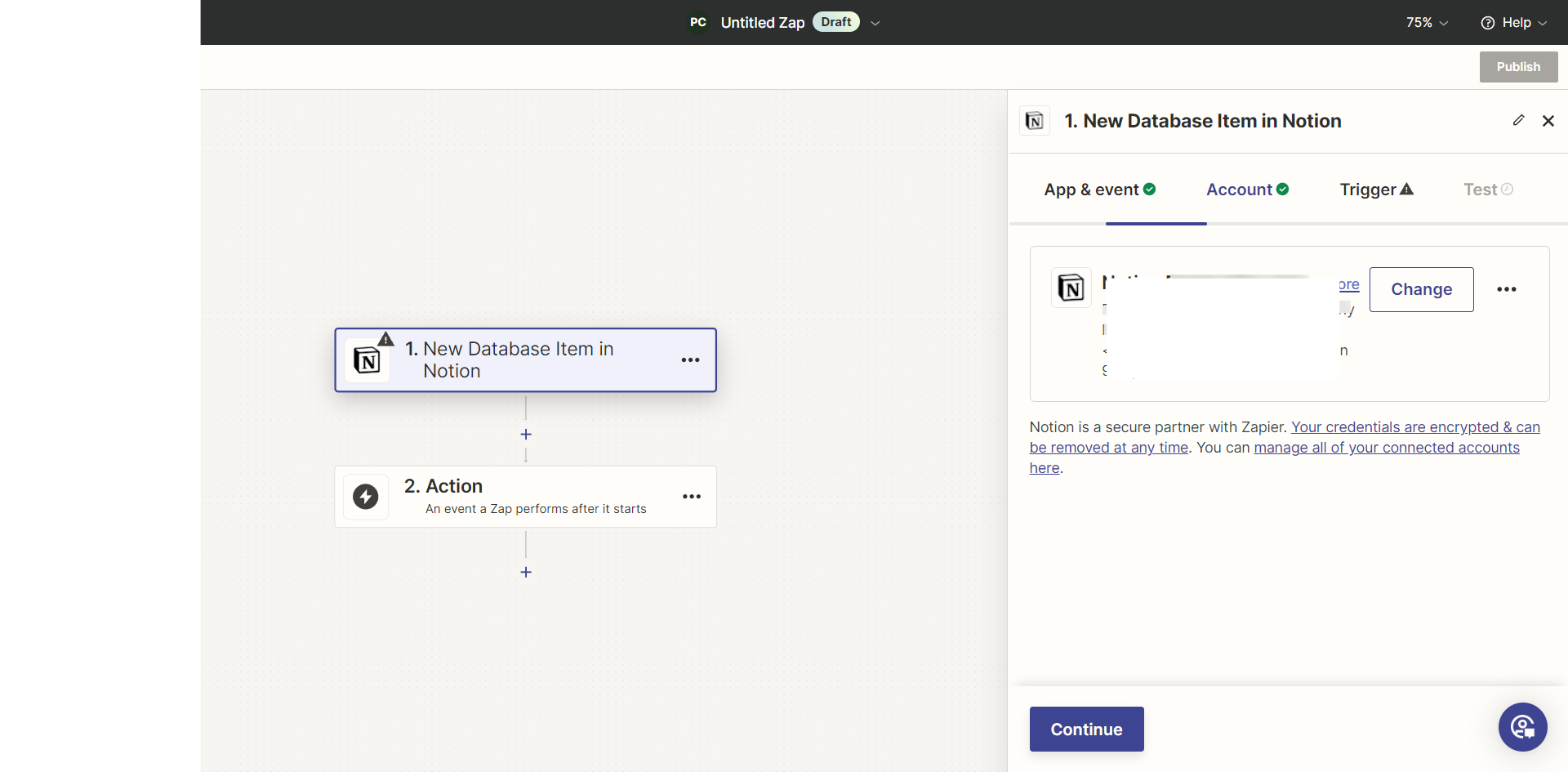Screen dimensions: 1568x772
Task: Click the warning triangle on the trigger step
Action: (386, 339)
